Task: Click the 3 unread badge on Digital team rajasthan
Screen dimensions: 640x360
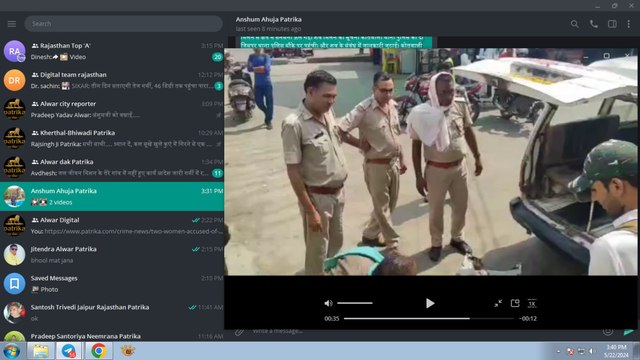Action: click(x=219, y=86)
